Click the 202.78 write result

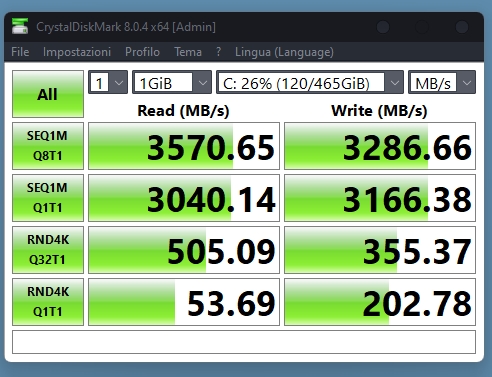(x=380, y=302)
